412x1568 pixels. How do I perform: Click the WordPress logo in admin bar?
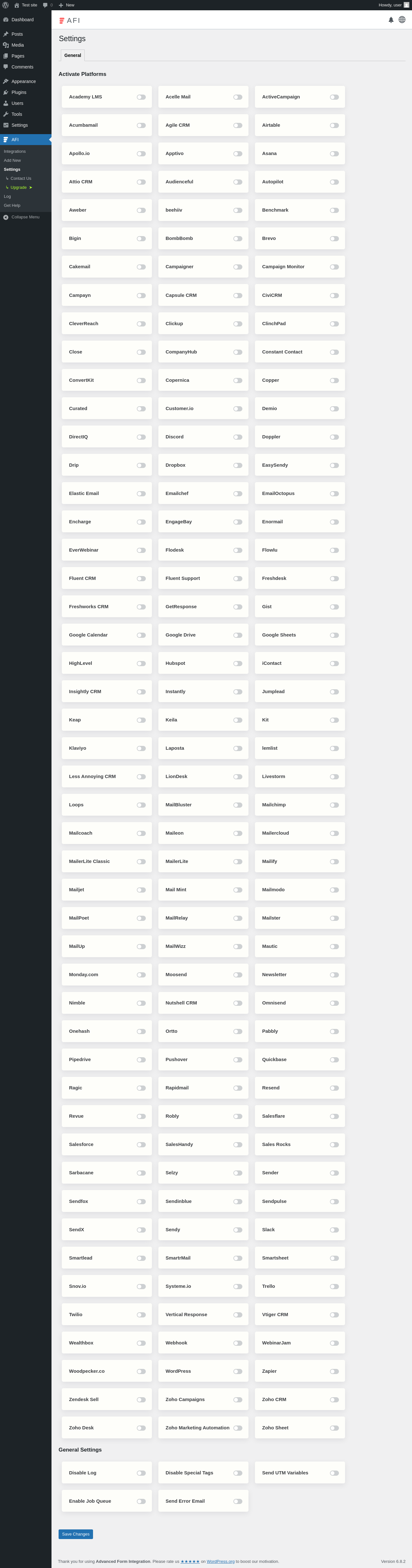coord(5,5)
